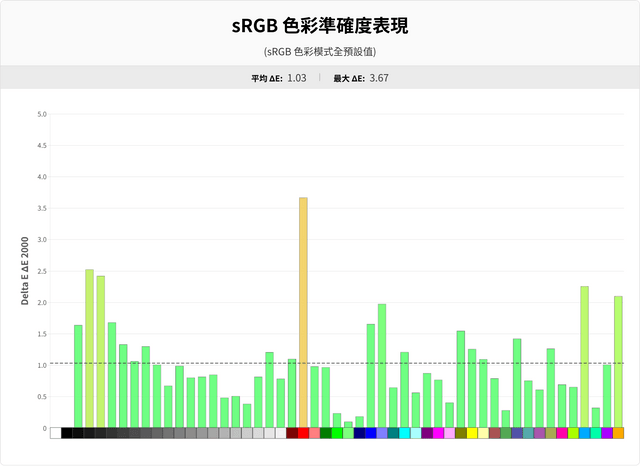Select the bright magenta color swatch
This screenshot has width=640, height=466.
(x=438, y=433)
